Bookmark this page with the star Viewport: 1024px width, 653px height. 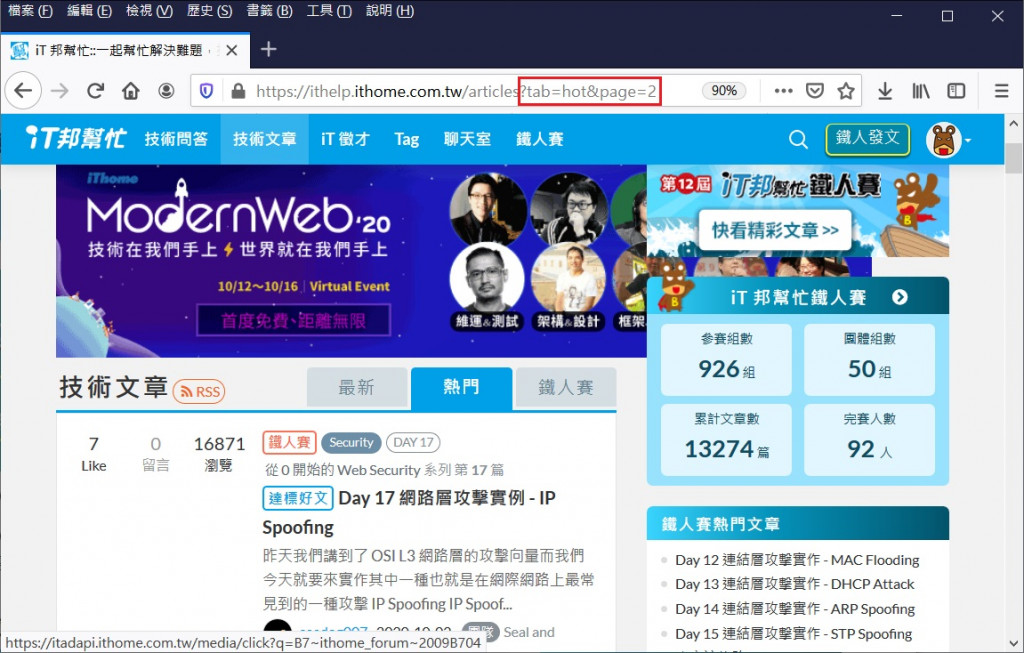(846, 91)
